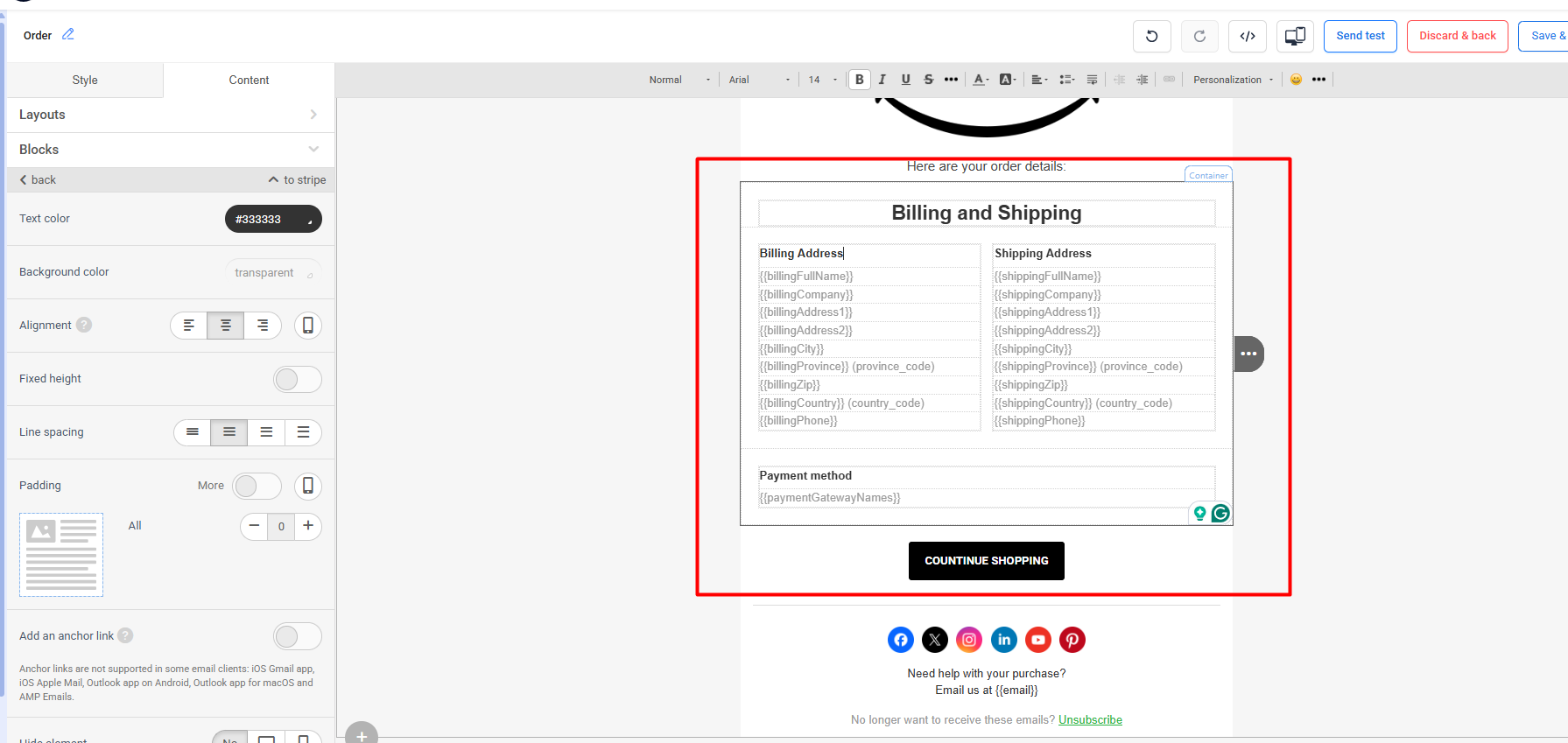The height and width of the screenshot is (743, 1568).
Task: Open the Arial font family dropdown
Action: tap(759, 80)
